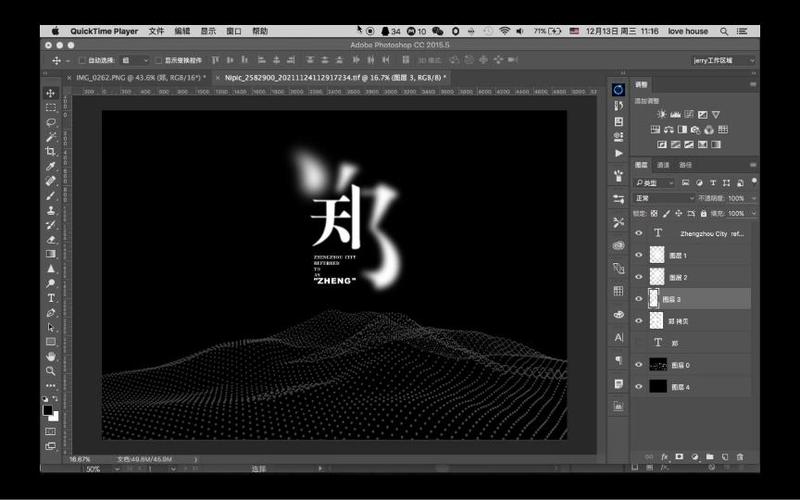Click the foreground color swatch

coord(47,410)
